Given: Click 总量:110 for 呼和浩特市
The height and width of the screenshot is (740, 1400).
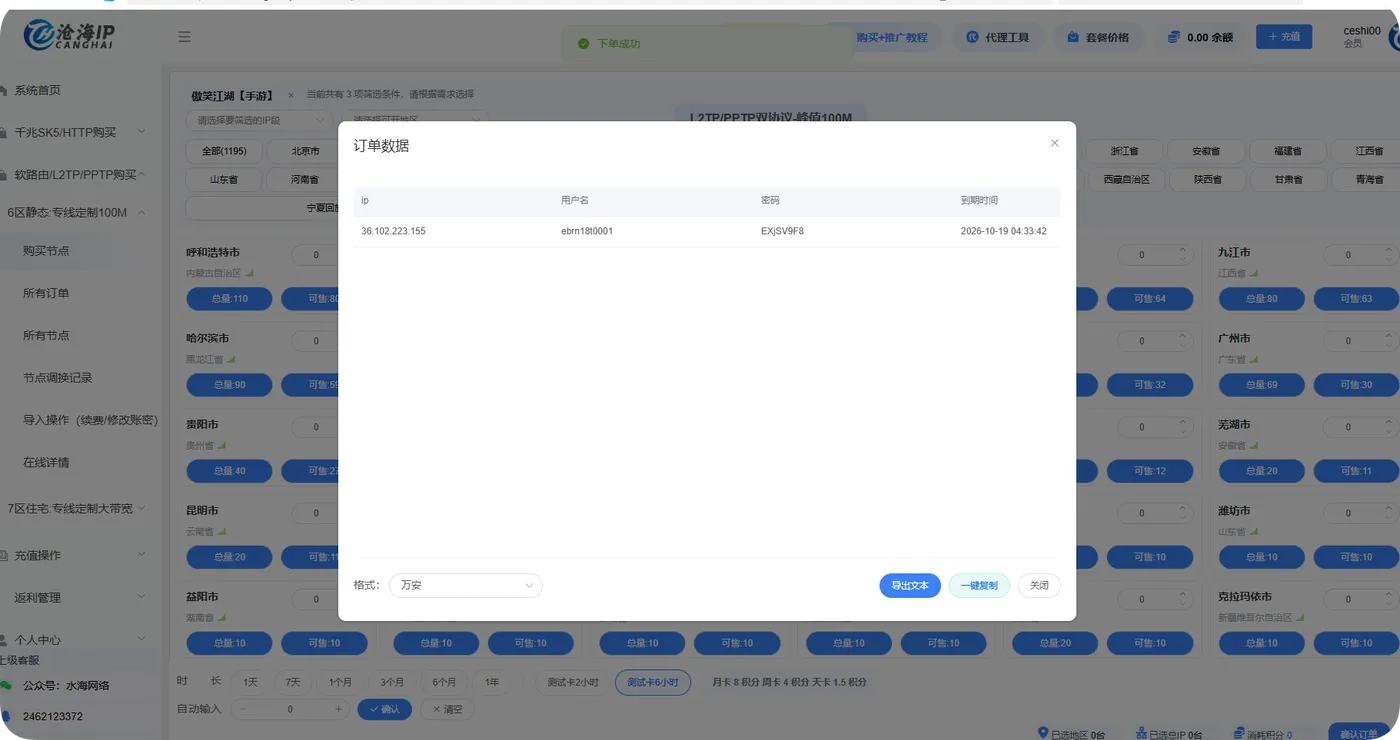Looking at the screenshot, I should tap(230, 298).
